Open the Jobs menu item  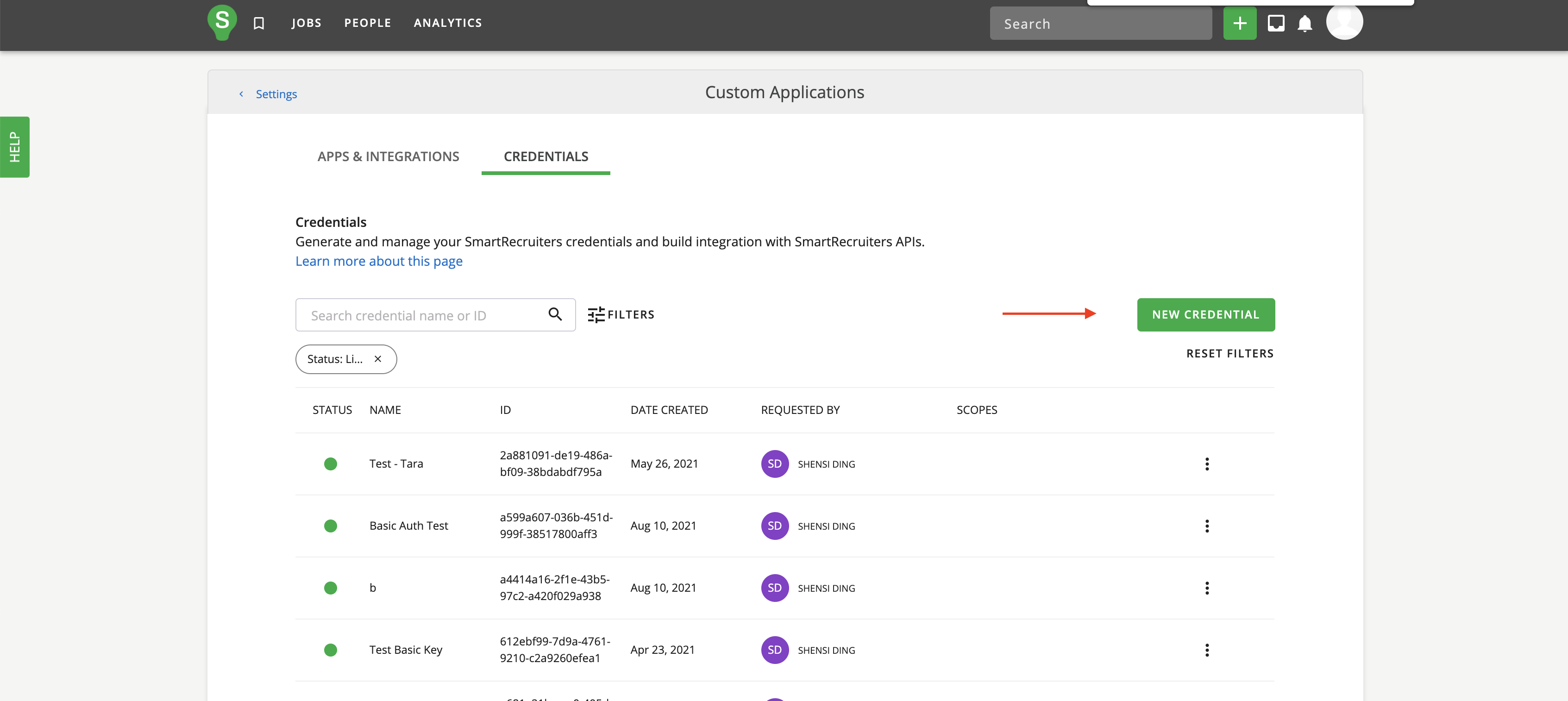pyautogui.click(x=306, y=23)
